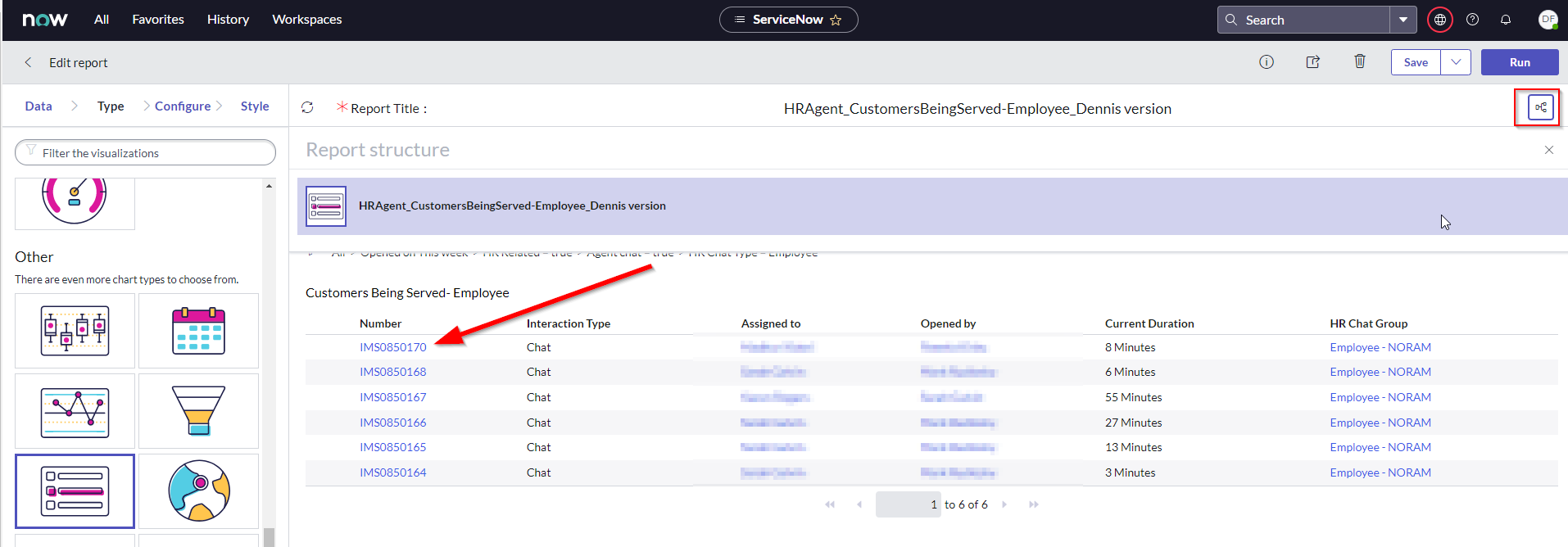Open the Save options dropdown arrow
The image size is (1568, 547).
pos(1456,62)
